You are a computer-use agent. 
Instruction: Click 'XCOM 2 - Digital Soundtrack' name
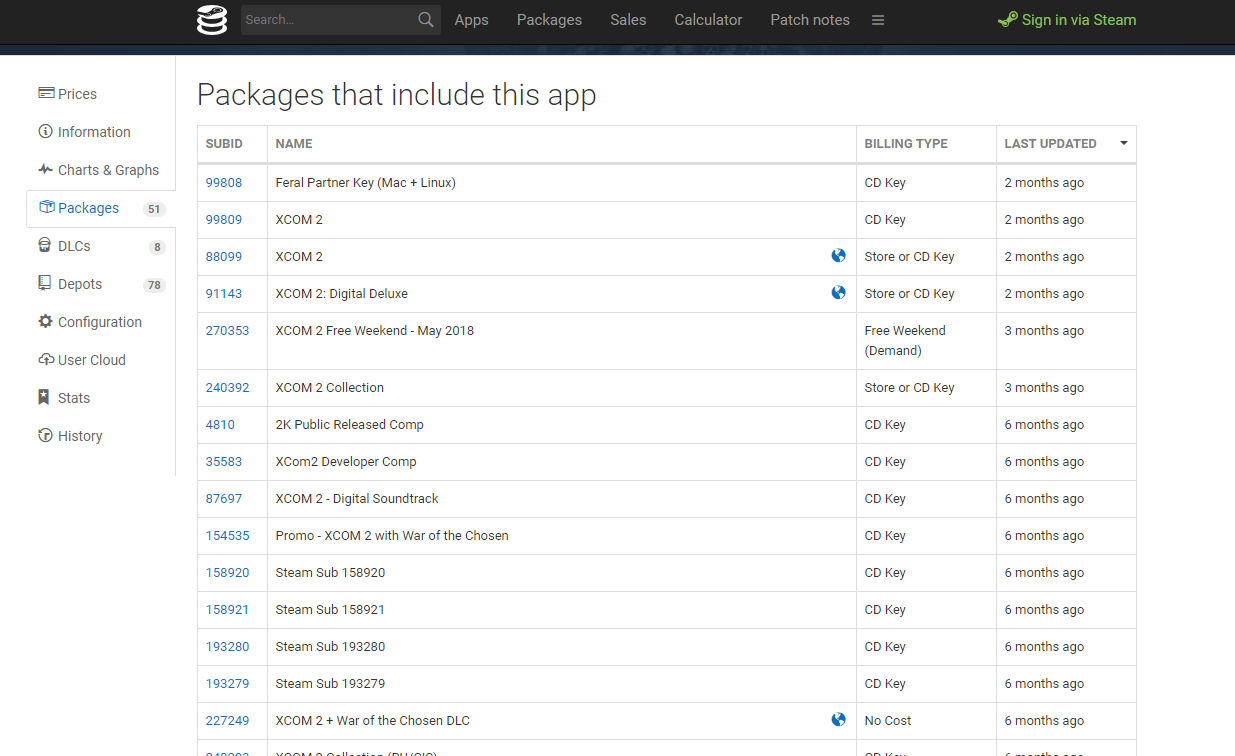pos(357,499)
